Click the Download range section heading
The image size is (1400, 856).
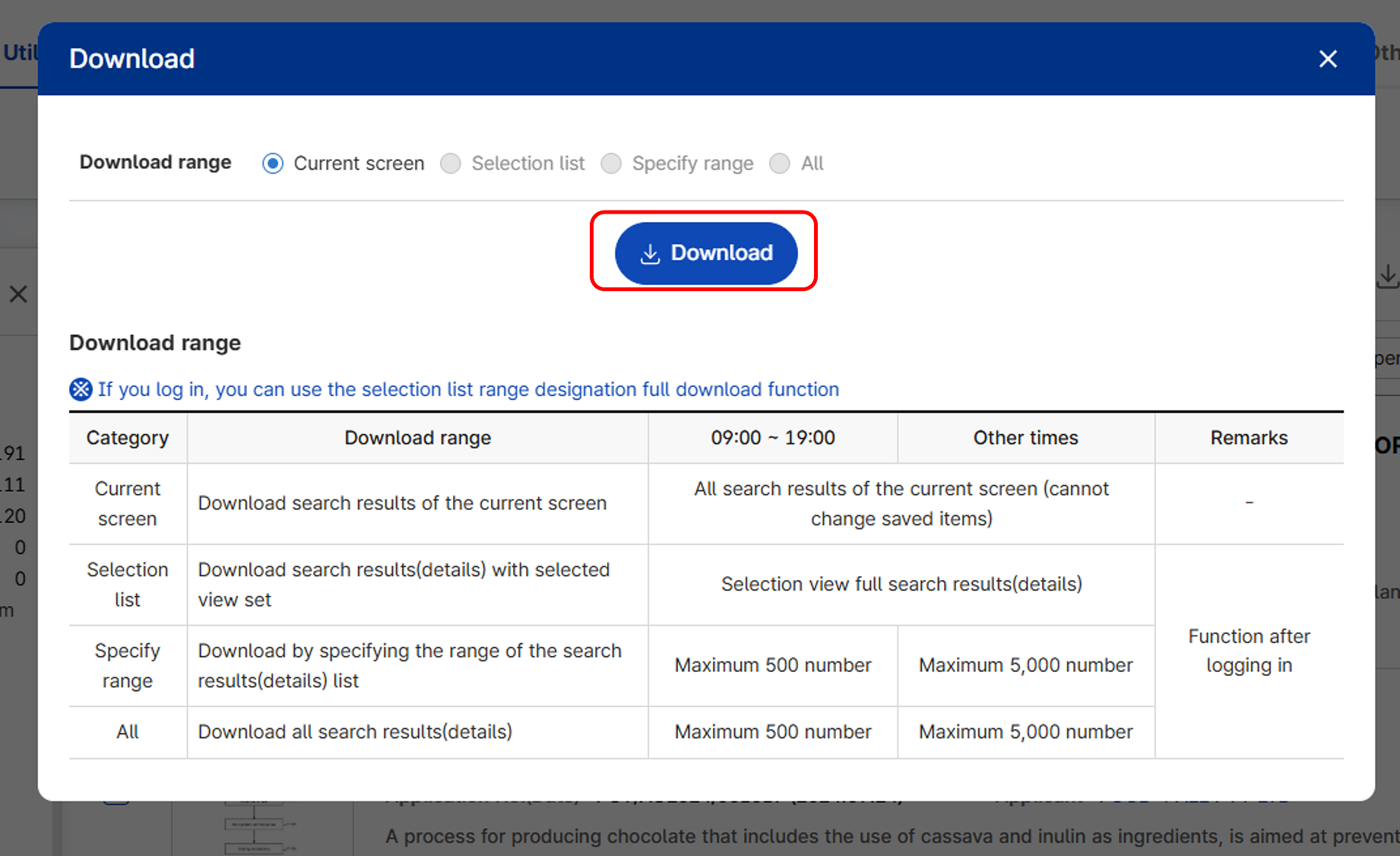155,343
